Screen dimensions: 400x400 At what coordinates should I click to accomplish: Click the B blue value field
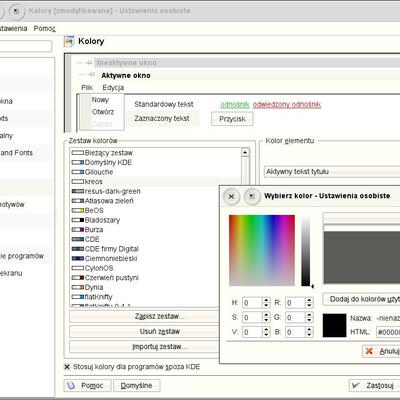click(x=296, y=332)
